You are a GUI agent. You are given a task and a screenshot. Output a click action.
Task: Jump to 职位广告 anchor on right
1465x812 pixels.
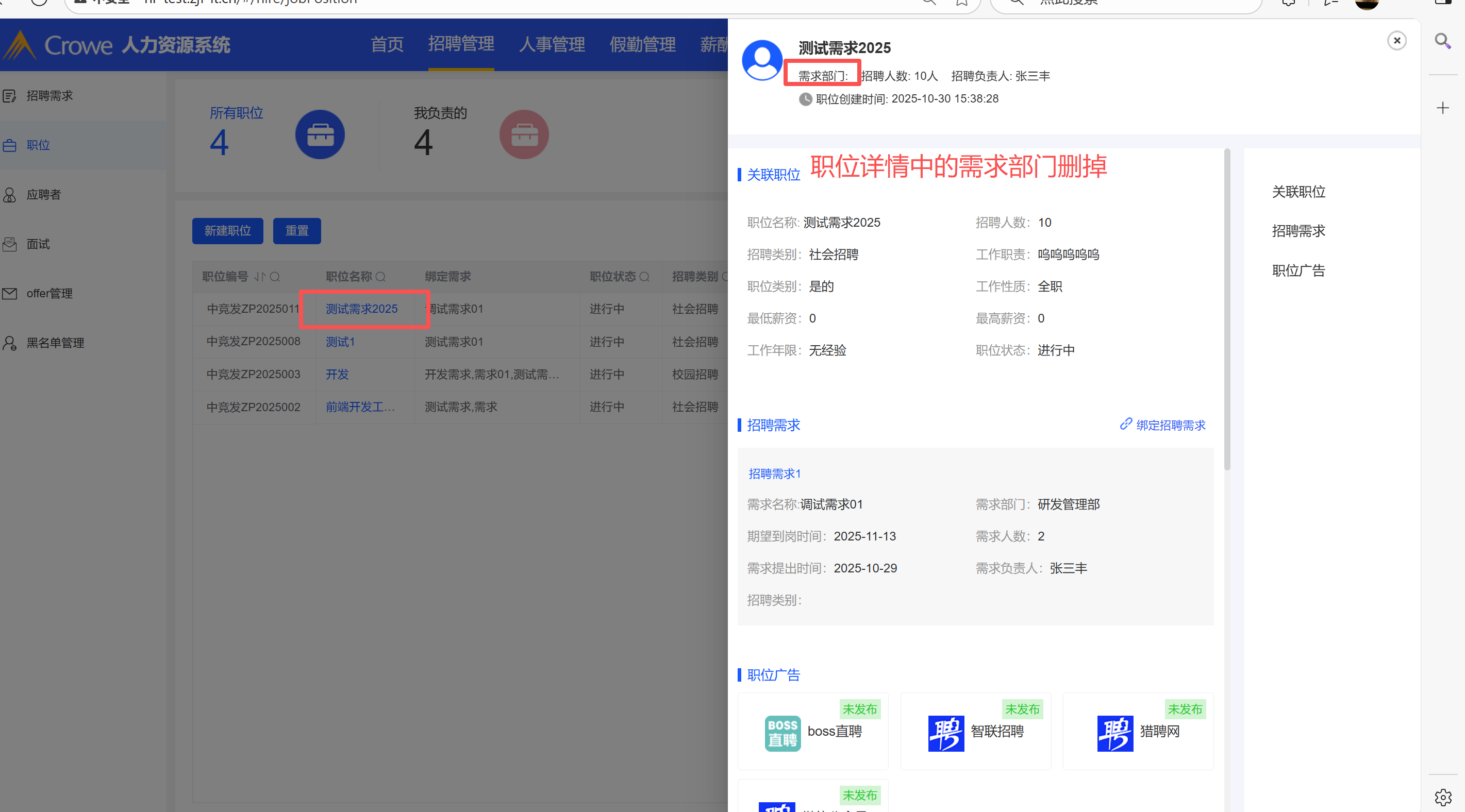click(1298, 270)
